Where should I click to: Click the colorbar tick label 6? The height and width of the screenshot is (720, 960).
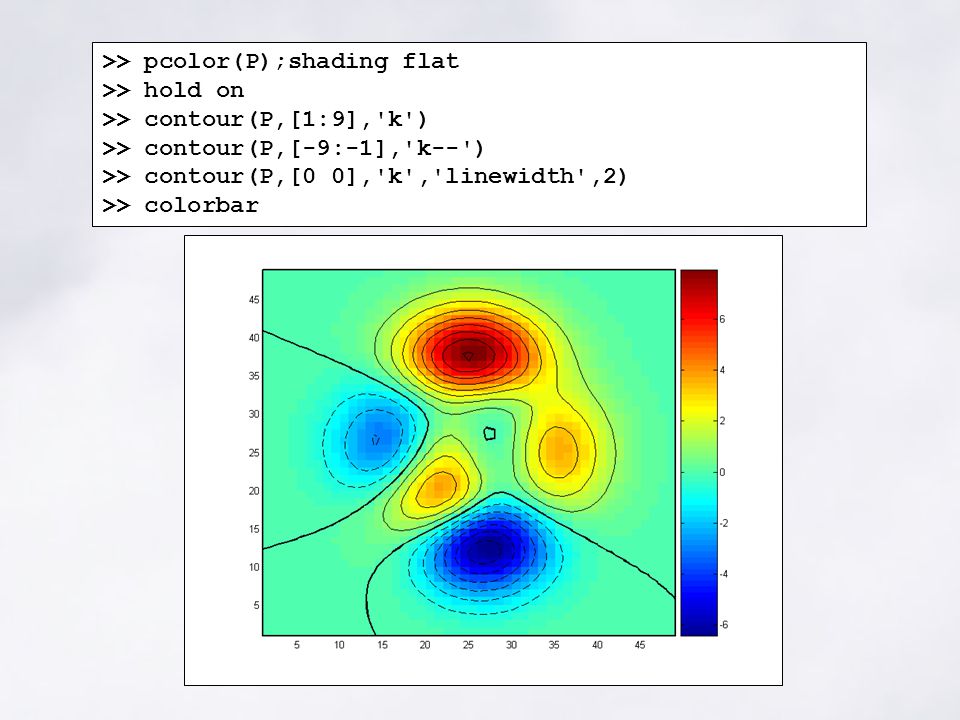point(722,319)
